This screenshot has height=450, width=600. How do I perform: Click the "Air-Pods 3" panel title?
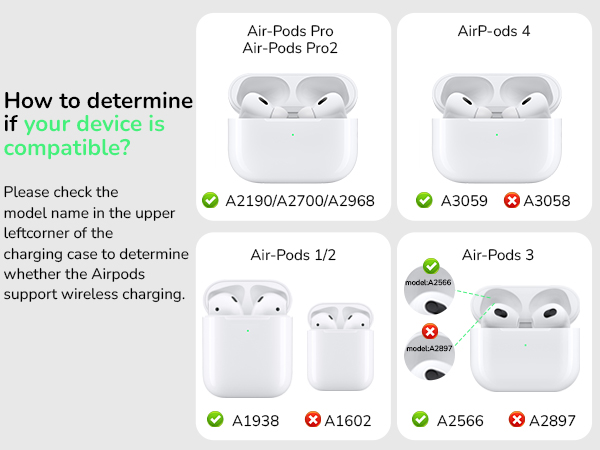click(497, 255)
